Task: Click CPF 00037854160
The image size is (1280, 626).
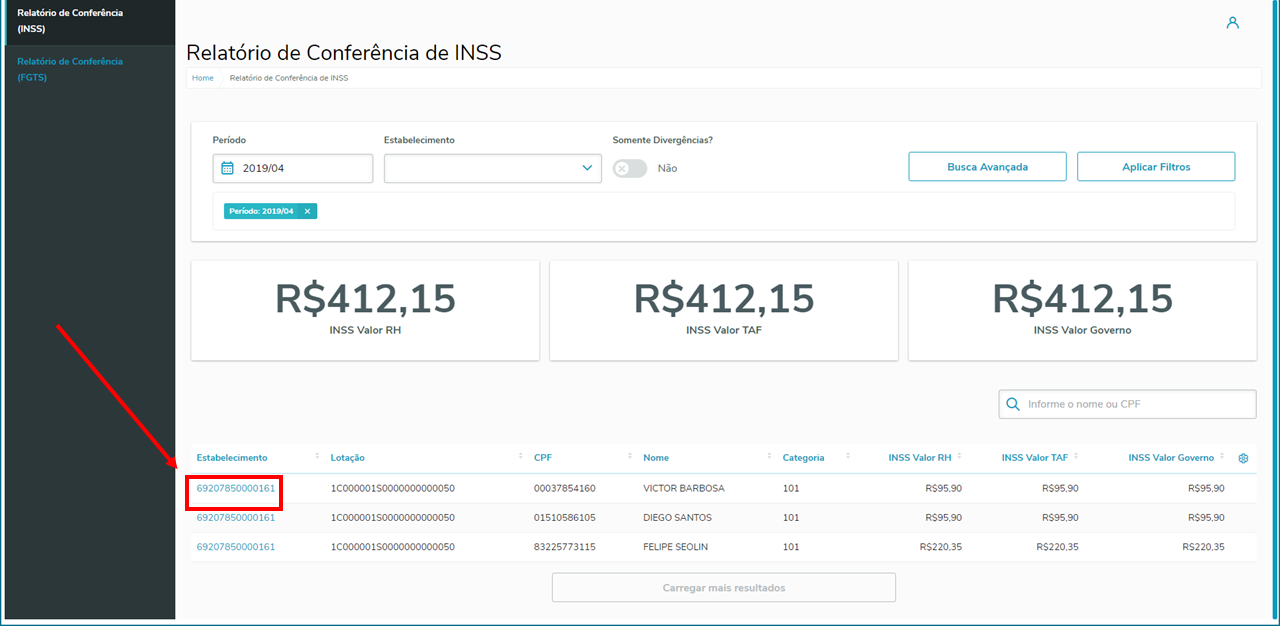Action: 565,489
